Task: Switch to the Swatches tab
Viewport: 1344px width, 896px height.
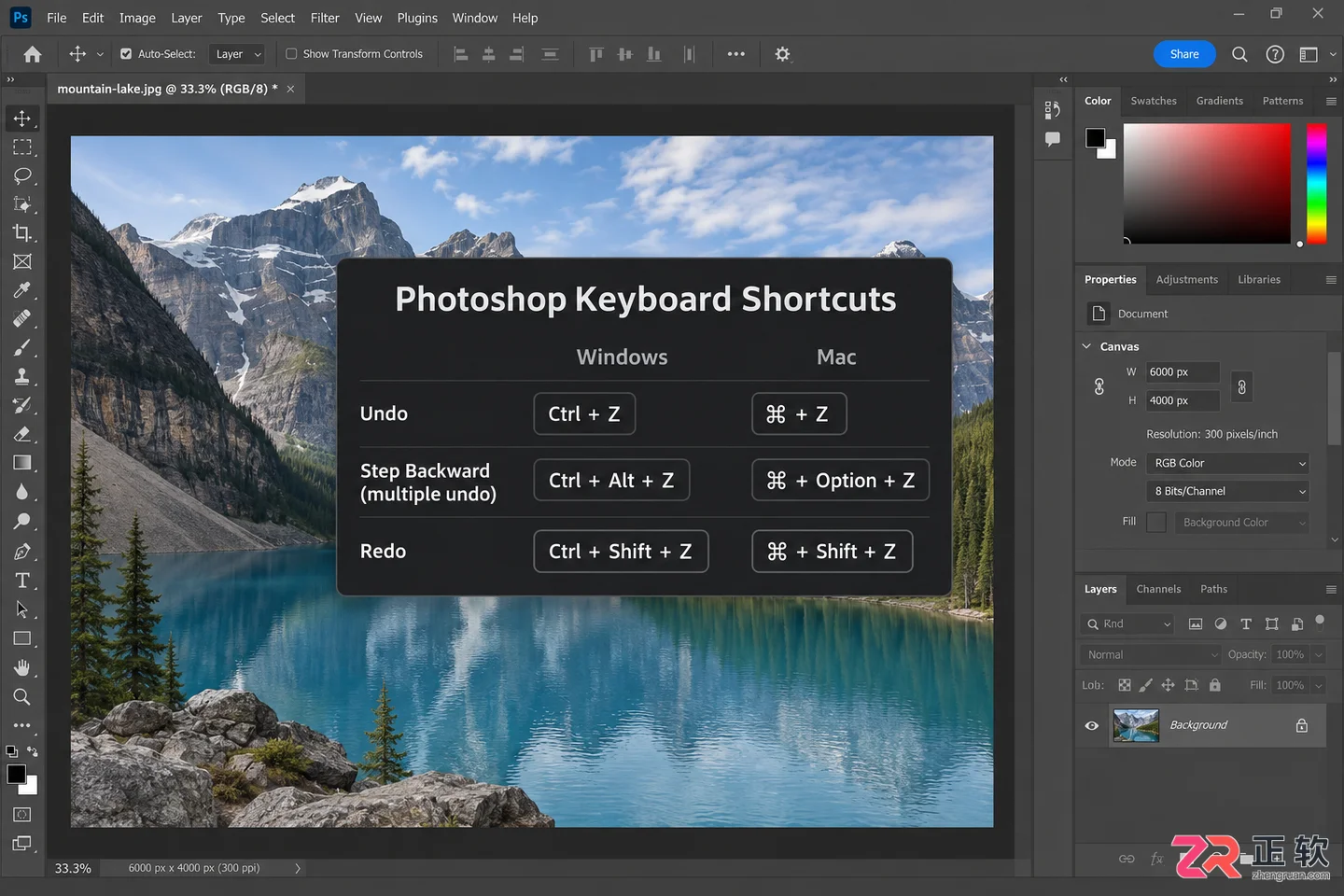Action: 1154,101
